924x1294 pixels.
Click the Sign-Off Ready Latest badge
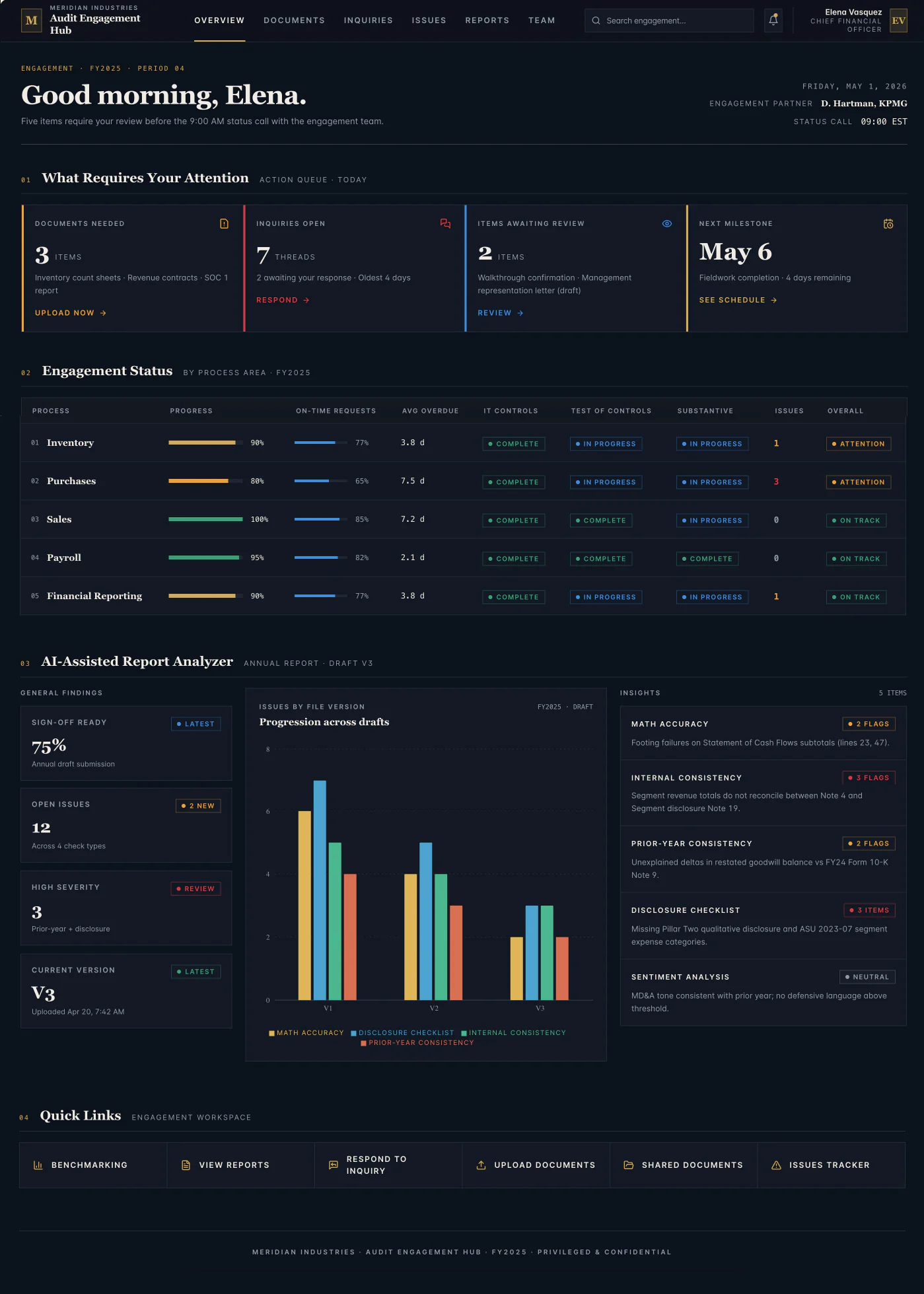196,724
